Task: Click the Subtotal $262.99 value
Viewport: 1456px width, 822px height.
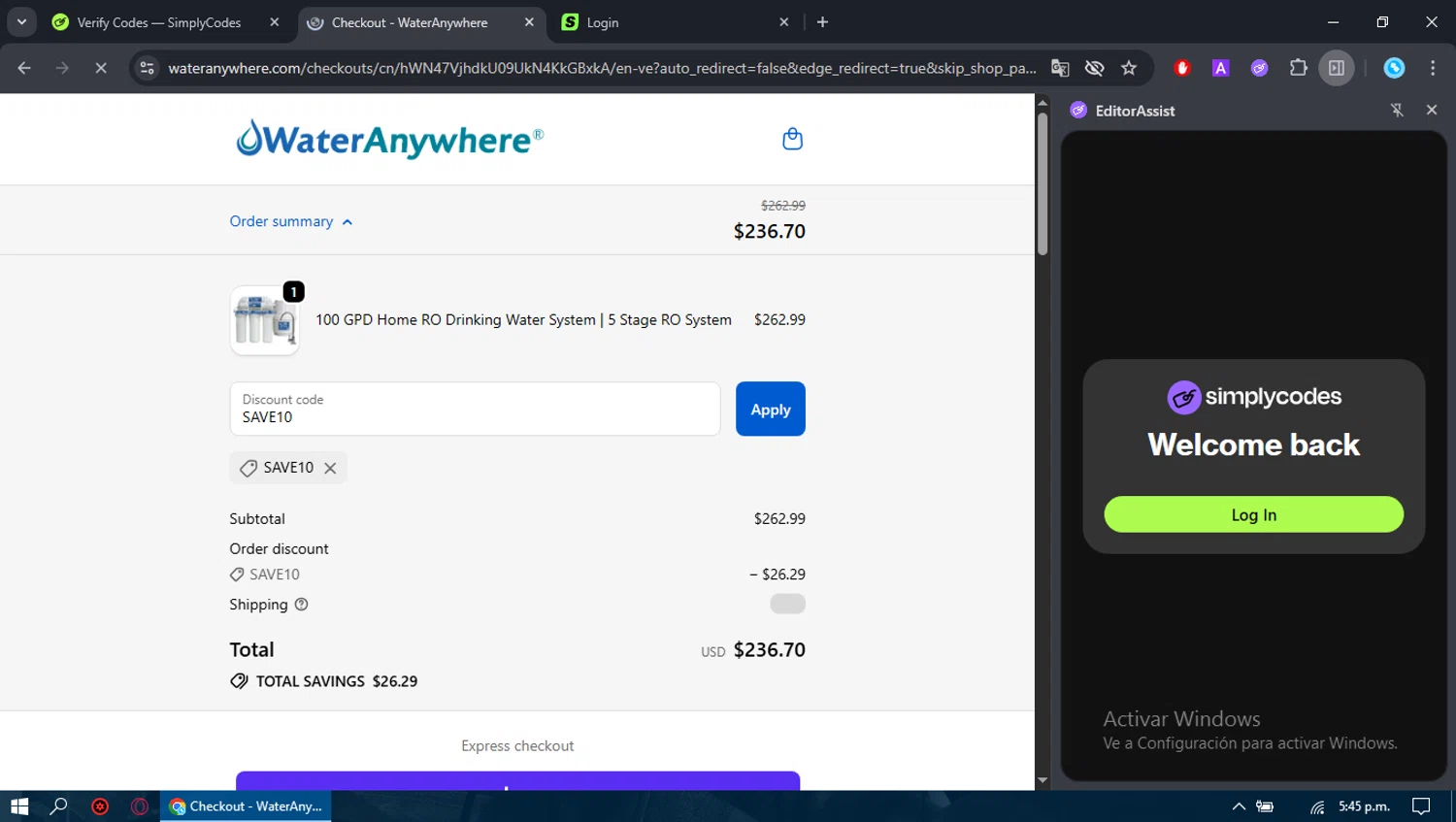Action: pos(779,519)
